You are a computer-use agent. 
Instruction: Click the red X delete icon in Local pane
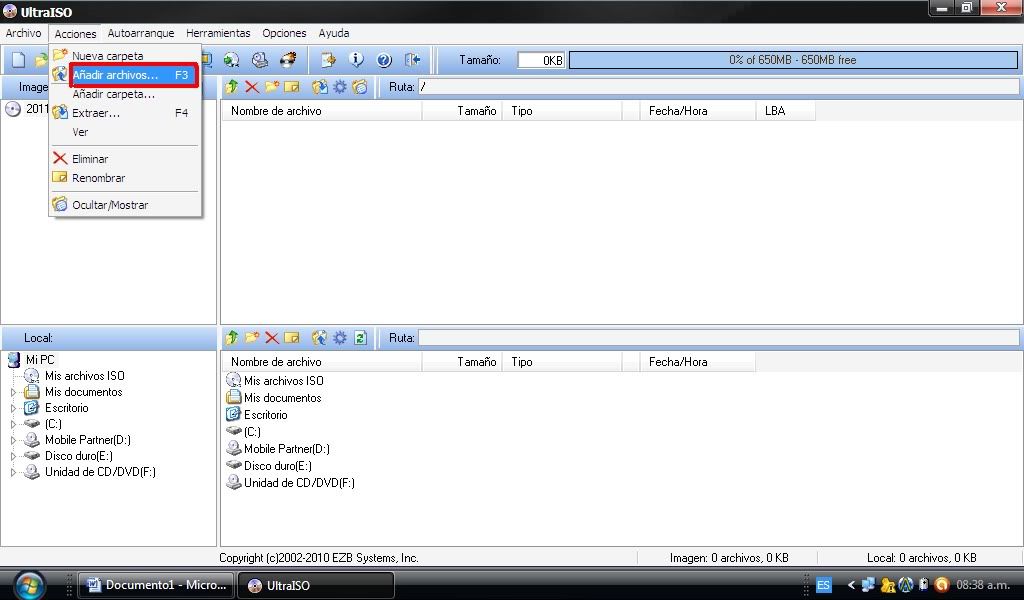pos(272,338)
